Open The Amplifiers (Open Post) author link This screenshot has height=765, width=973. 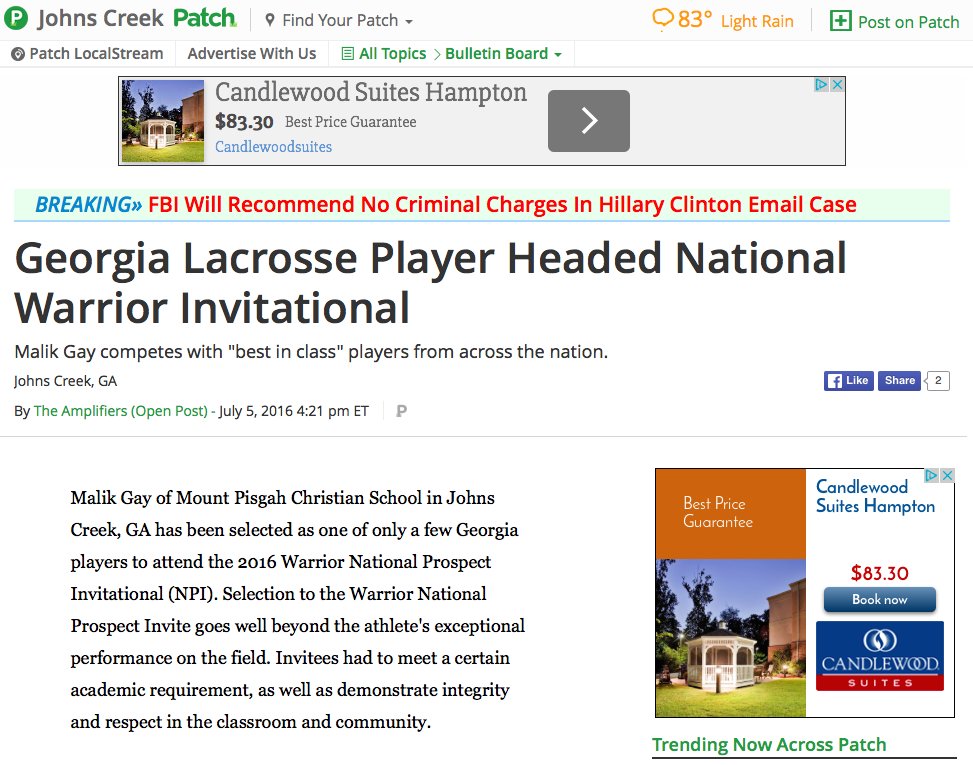click(x=121, y=411)
